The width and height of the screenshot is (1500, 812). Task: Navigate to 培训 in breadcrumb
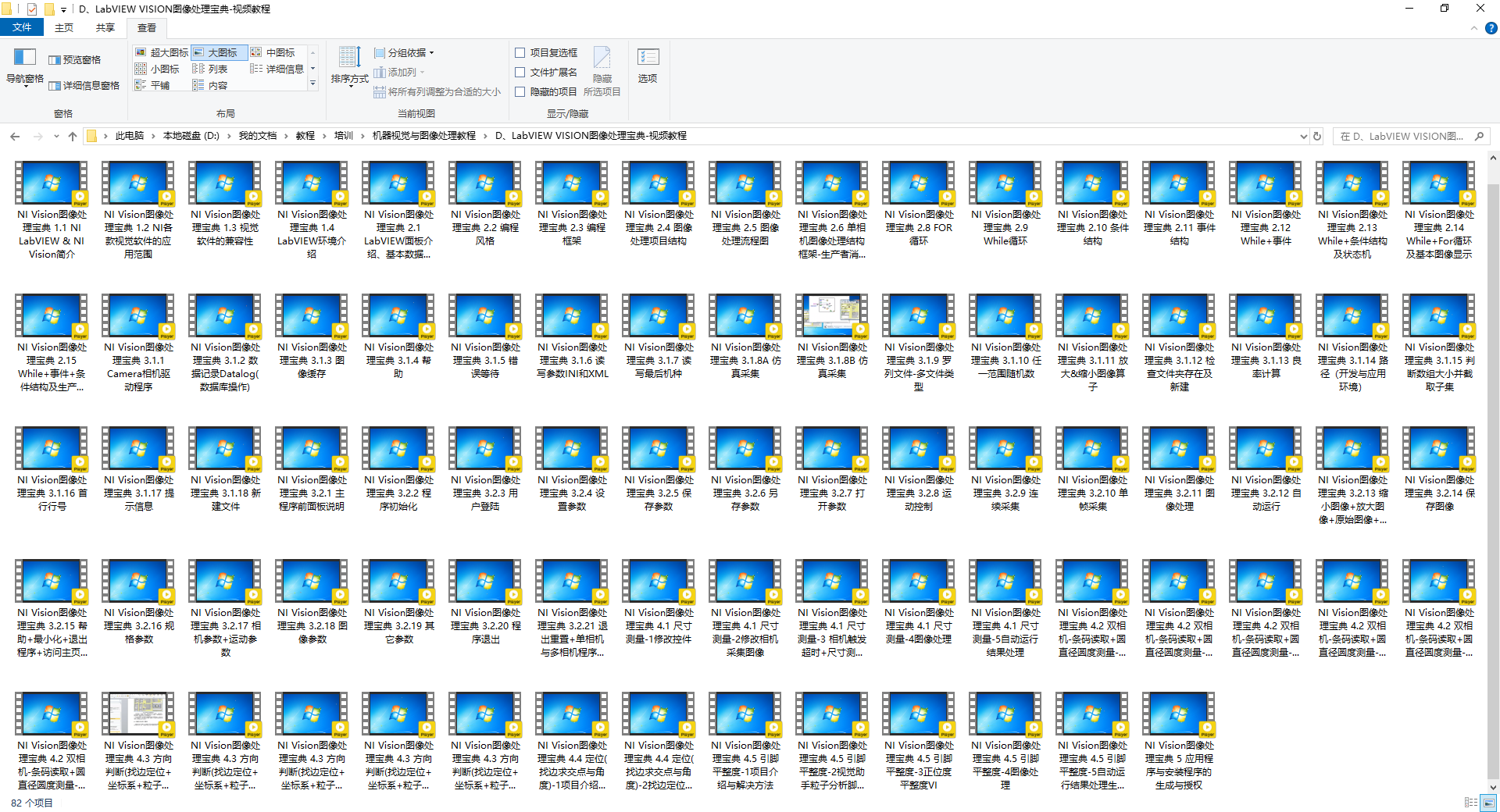click(x=344, y=136)
